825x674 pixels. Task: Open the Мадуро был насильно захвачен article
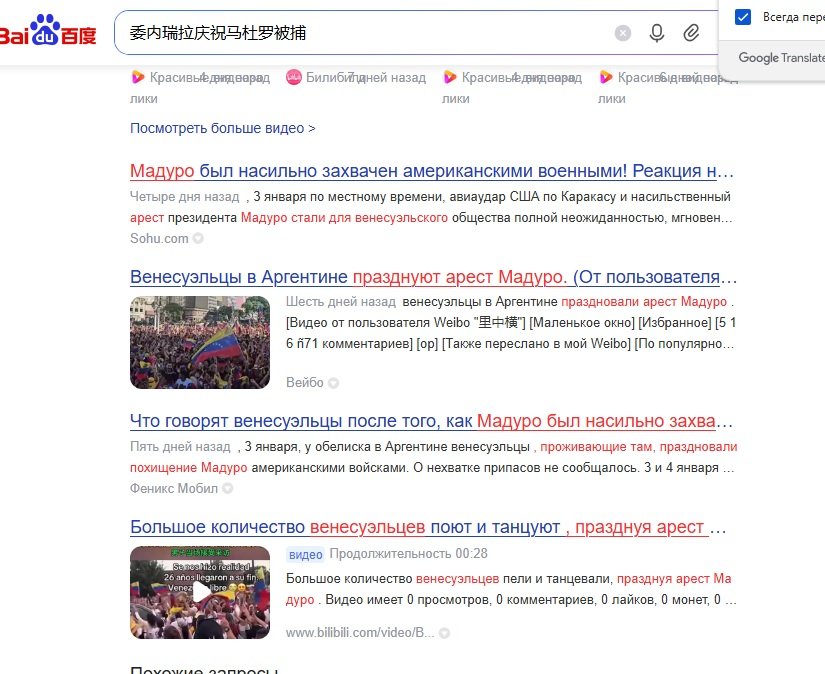(x=431, y=171)
